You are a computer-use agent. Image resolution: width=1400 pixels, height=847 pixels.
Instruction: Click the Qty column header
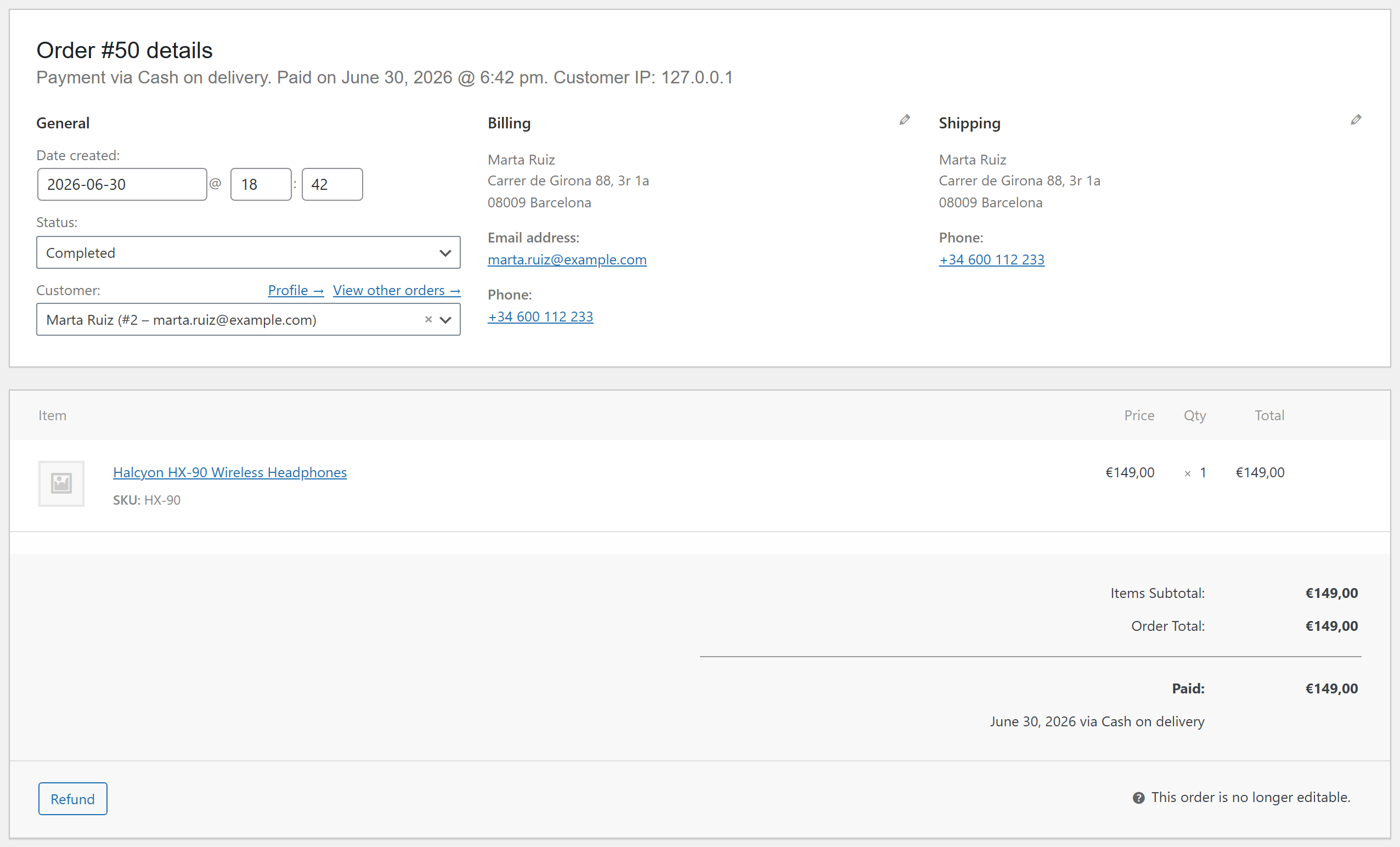click(1195, 416)
